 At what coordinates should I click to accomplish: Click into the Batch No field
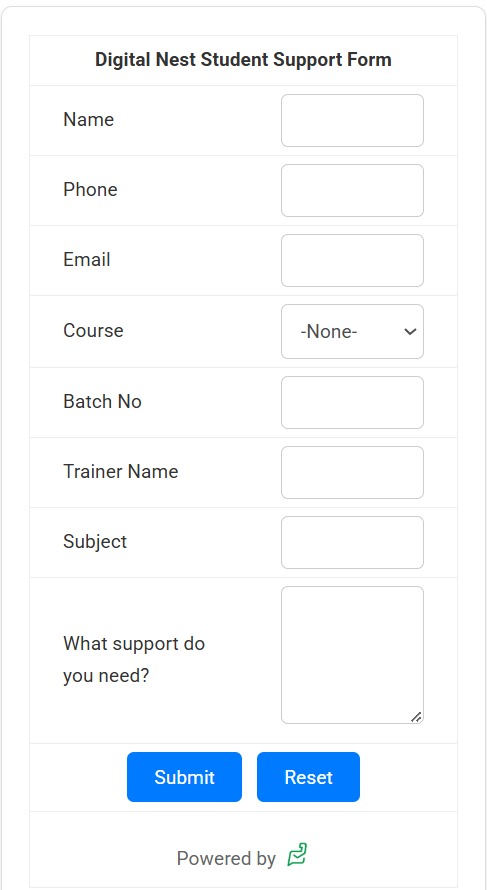(x=352, y=402)
